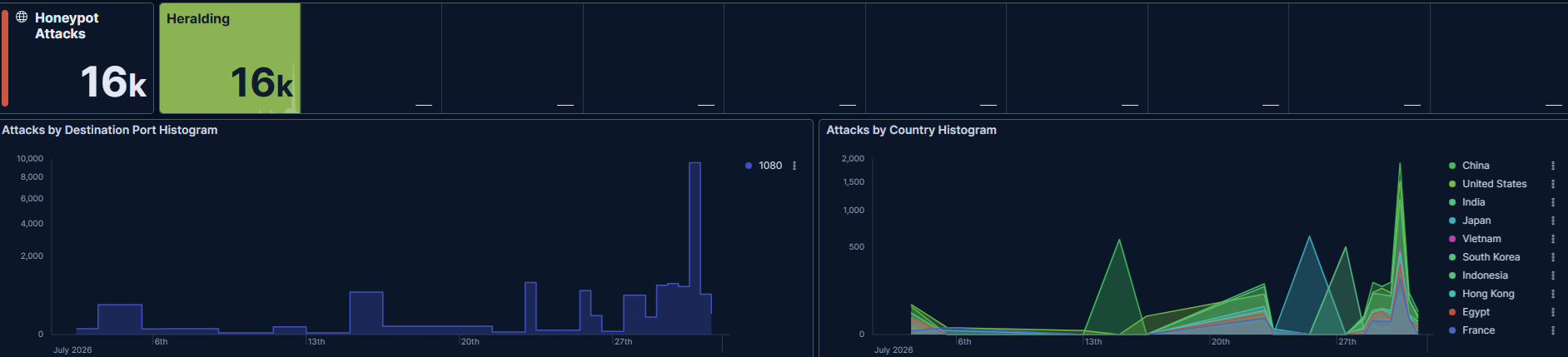Toggle Egypt series in the legend

pyautogui.click(x=1476, y=312)
